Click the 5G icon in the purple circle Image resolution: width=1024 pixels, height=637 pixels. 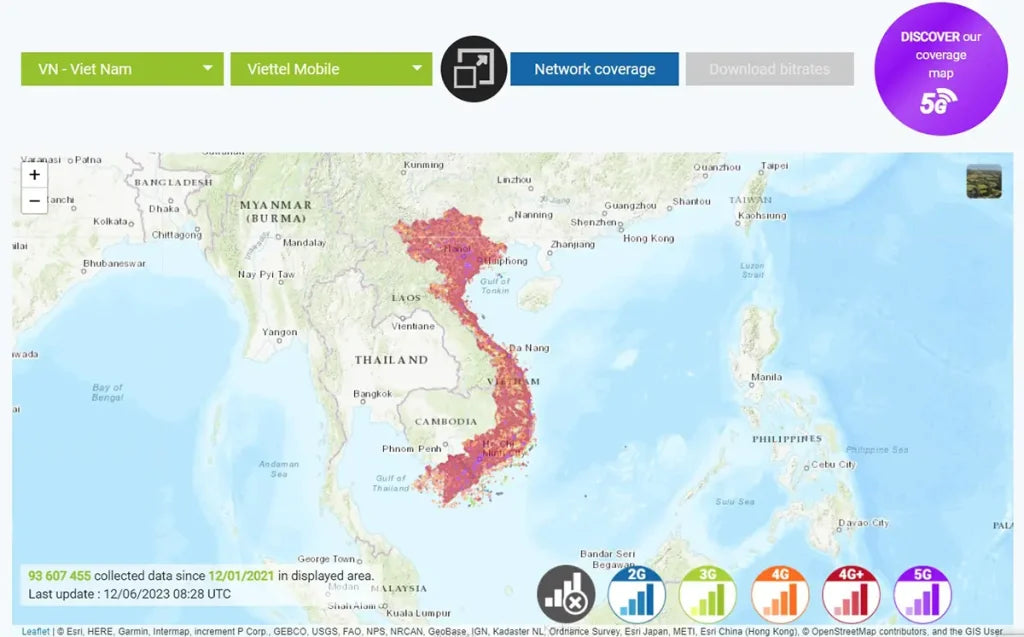pyautogui.click(x=938, y=101)
